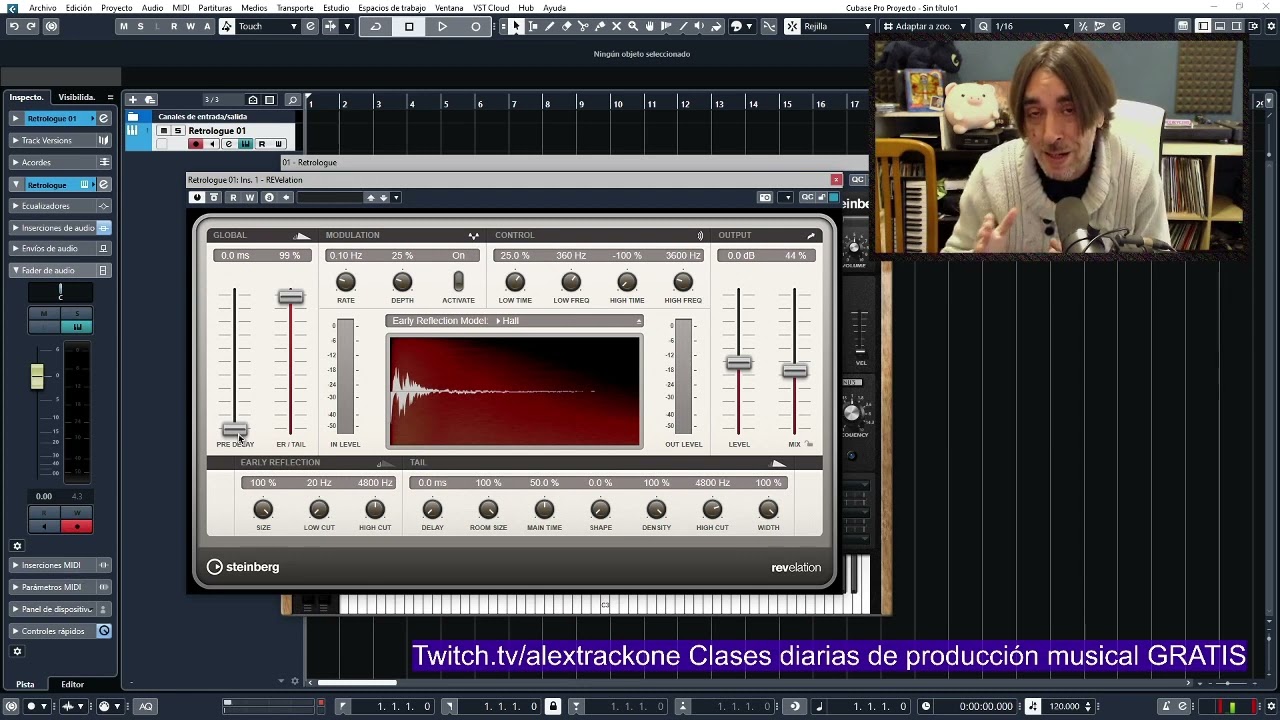
Task: Click the tail Room Size knob
Action: 488,509
